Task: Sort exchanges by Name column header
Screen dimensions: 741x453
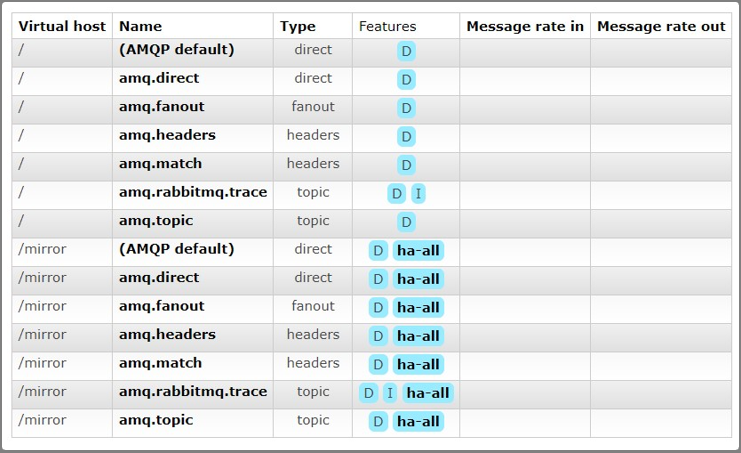Action: [140, 26]
